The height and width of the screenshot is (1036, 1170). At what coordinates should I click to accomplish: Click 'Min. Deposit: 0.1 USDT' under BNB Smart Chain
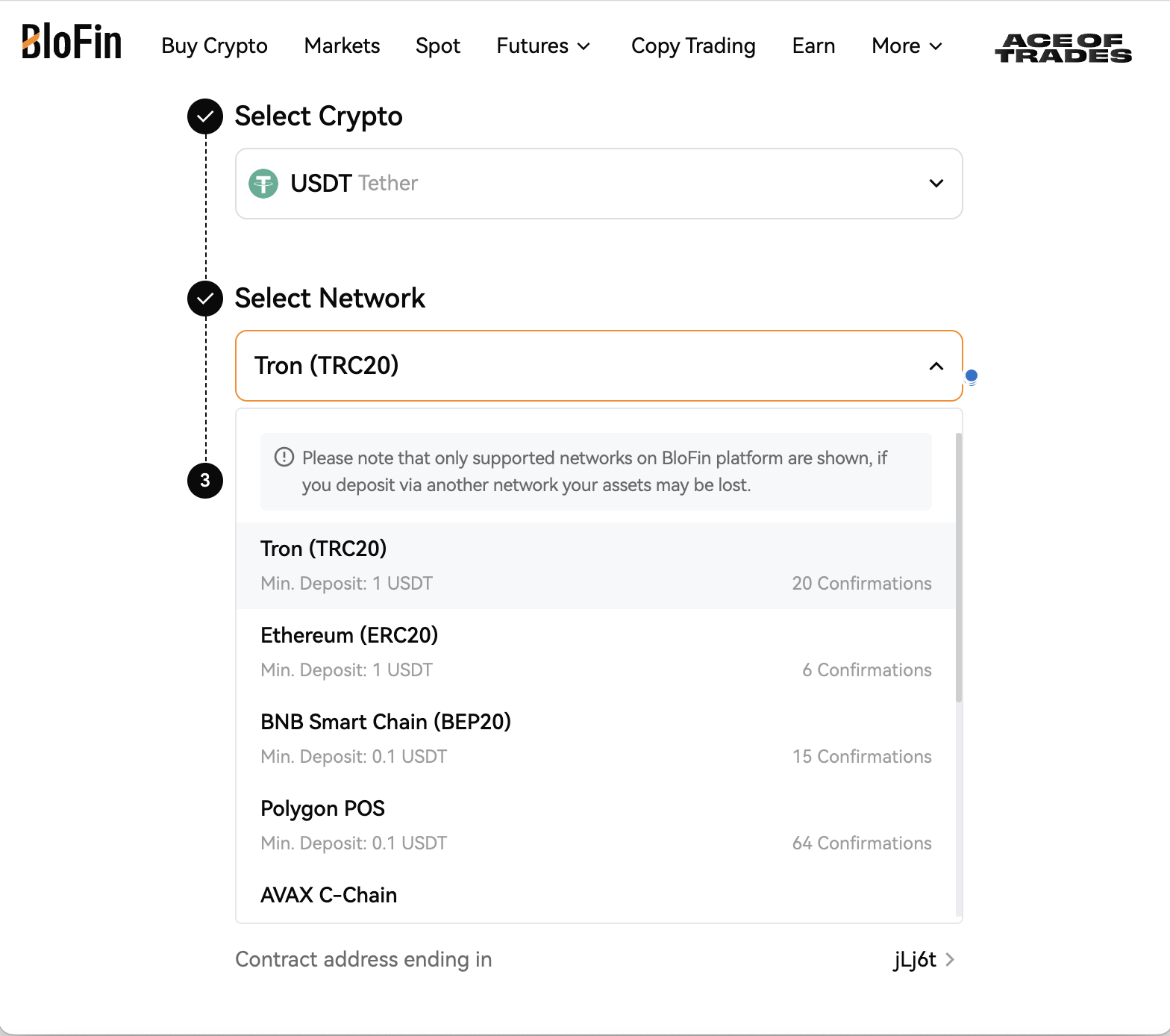354,757
